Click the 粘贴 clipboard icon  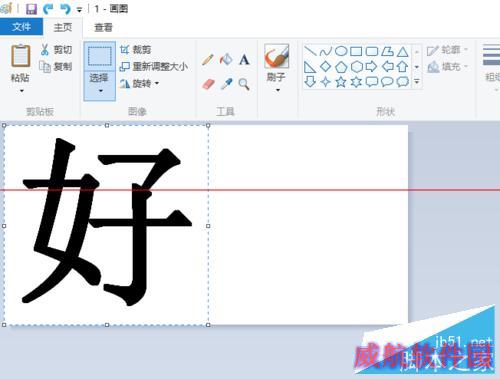coord(21,56)
